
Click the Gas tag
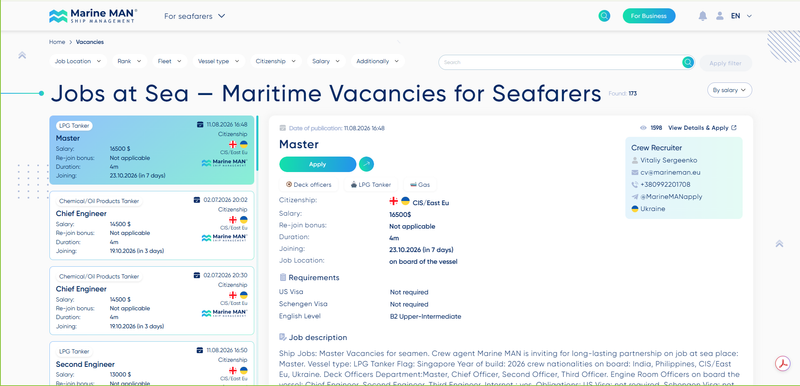click(x=420, y=185)
